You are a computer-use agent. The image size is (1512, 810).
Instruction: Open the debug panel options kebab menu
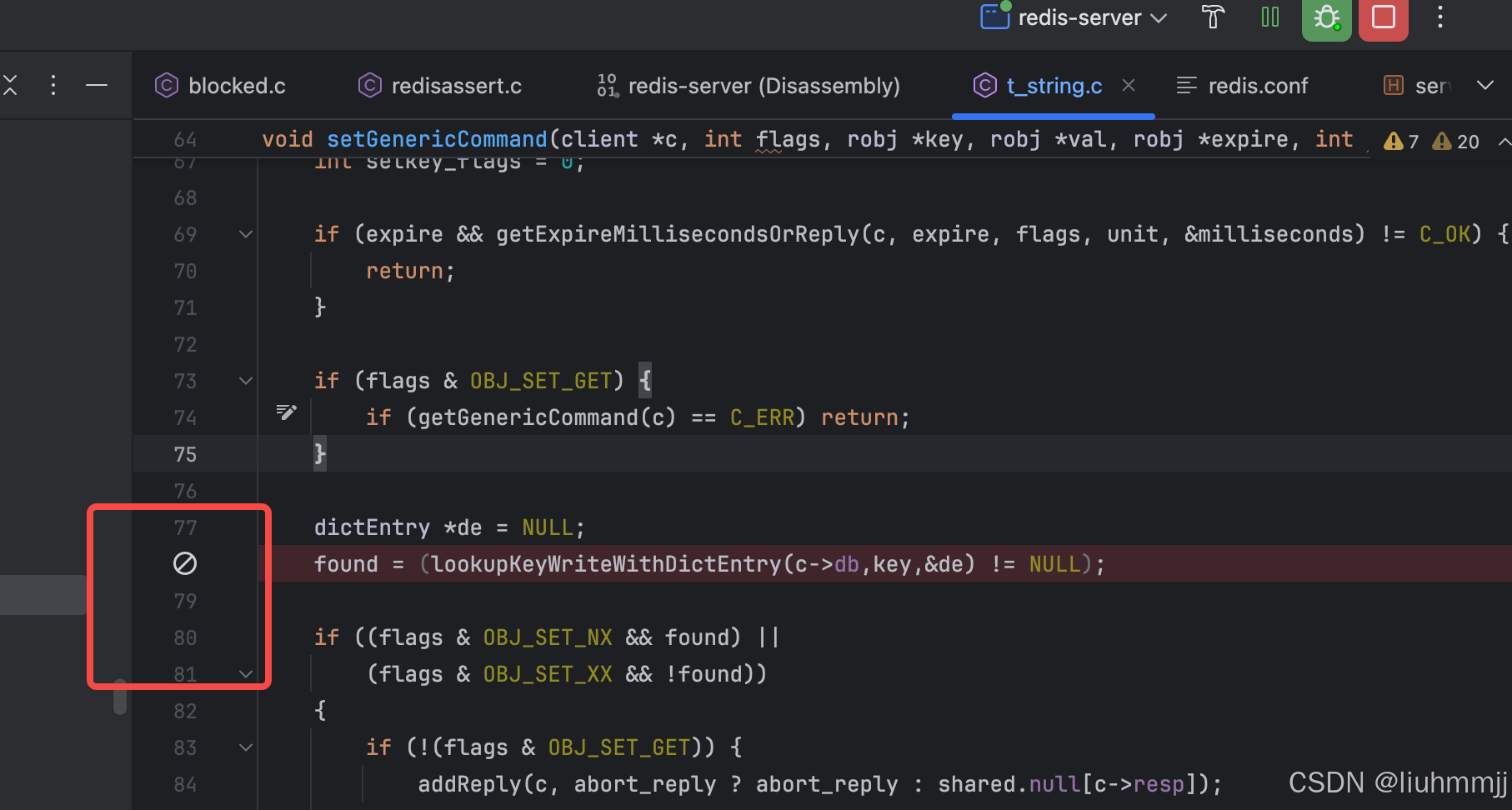point(53,85)
